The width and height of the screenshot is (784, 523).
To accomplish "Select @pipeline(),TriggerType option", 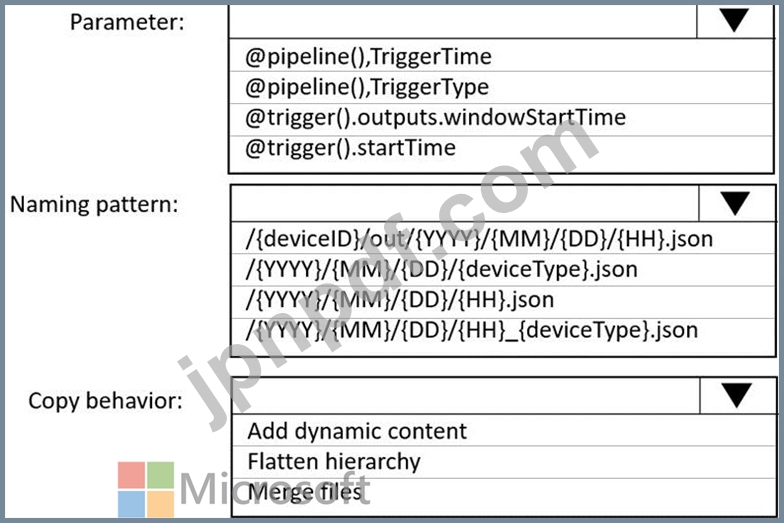I will coord(500,88).
